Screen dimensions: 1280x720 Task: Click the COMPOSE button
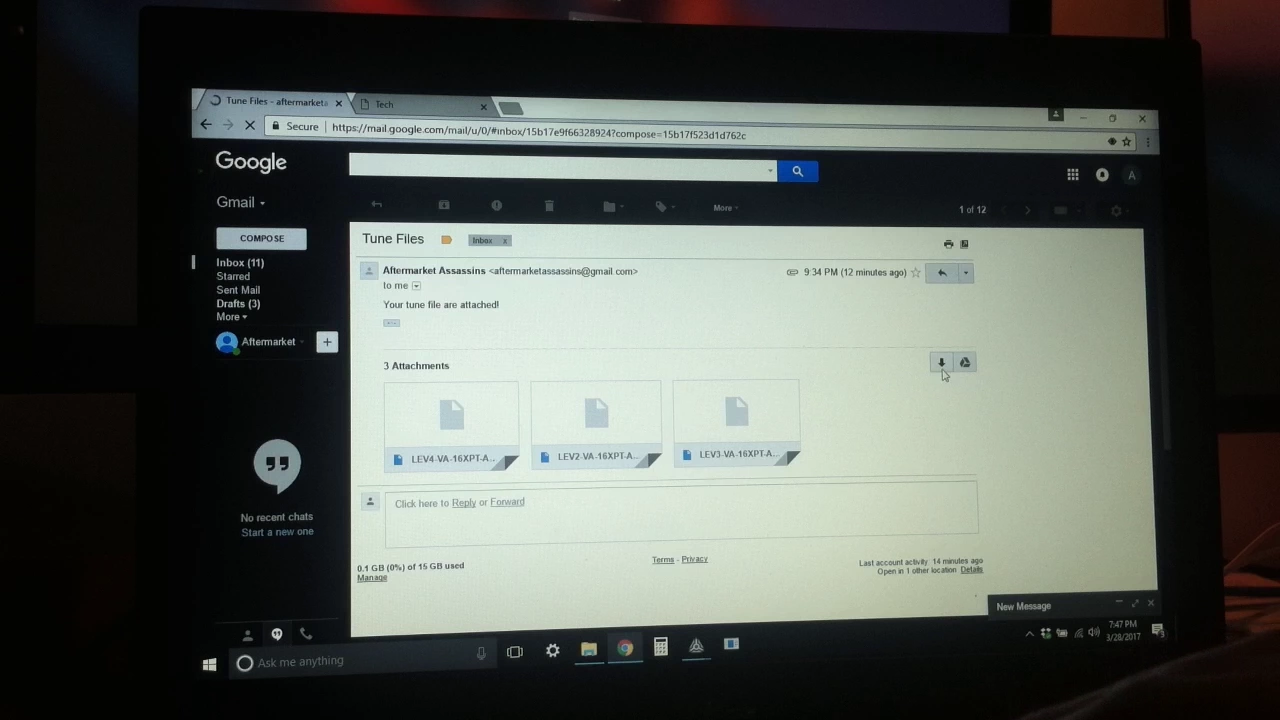pos(261,239)
